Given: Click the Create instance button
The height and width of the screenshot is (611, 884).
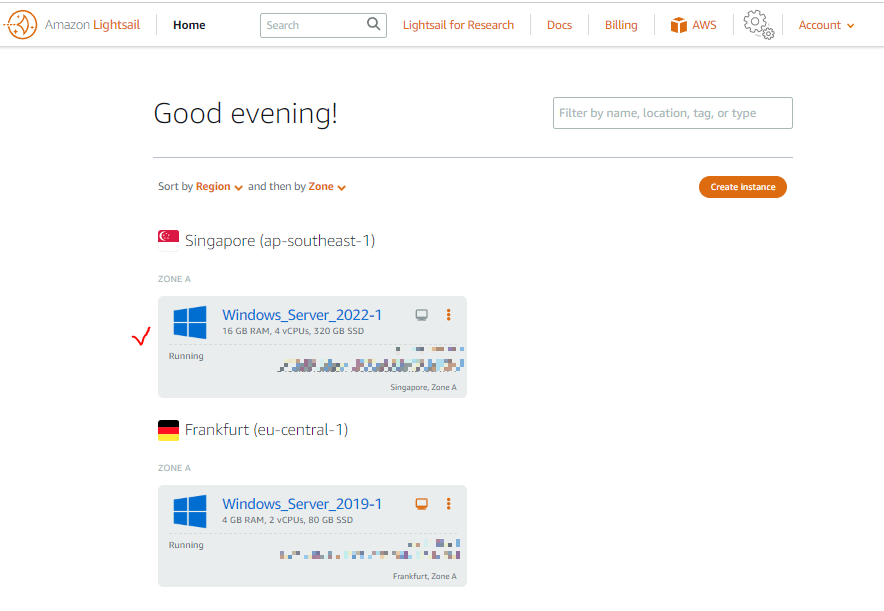Looking at the screenshot, I should (x=742, y=187).
